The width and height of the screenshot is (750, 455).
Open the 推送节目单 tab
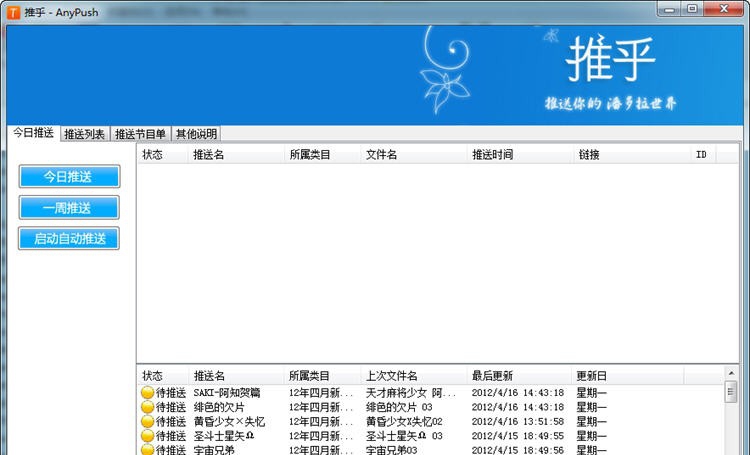(140, 134)
